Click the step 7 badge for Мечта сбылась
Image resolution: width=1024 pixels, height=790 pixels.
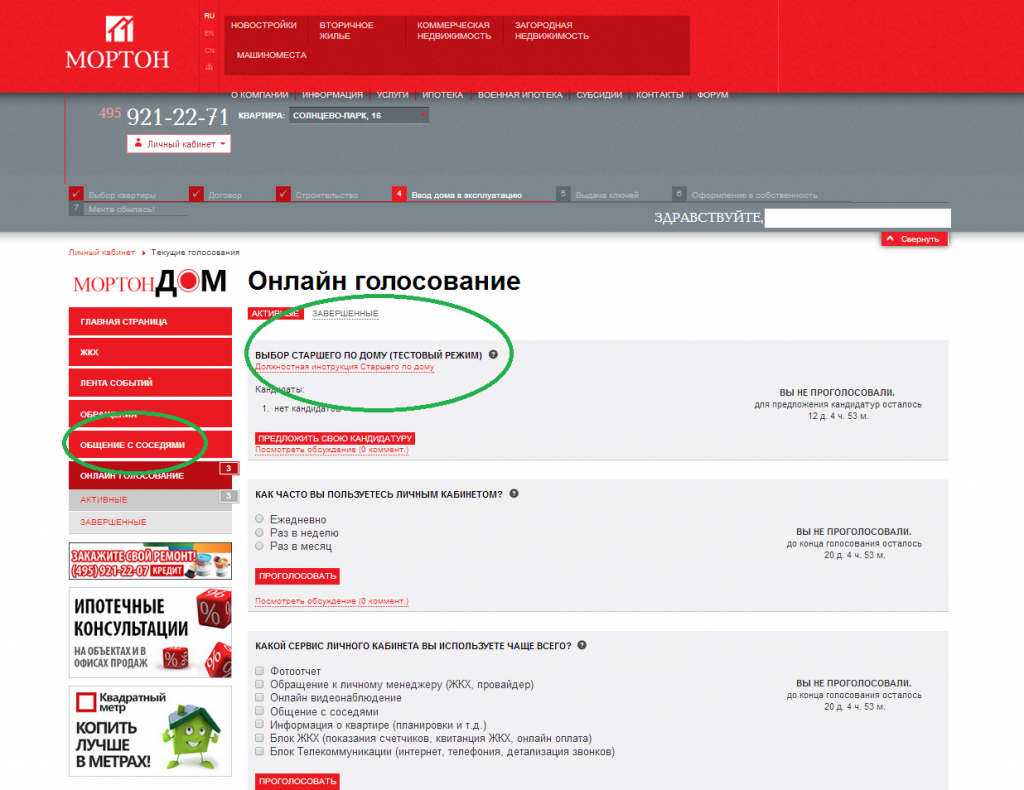coord(76,208)
